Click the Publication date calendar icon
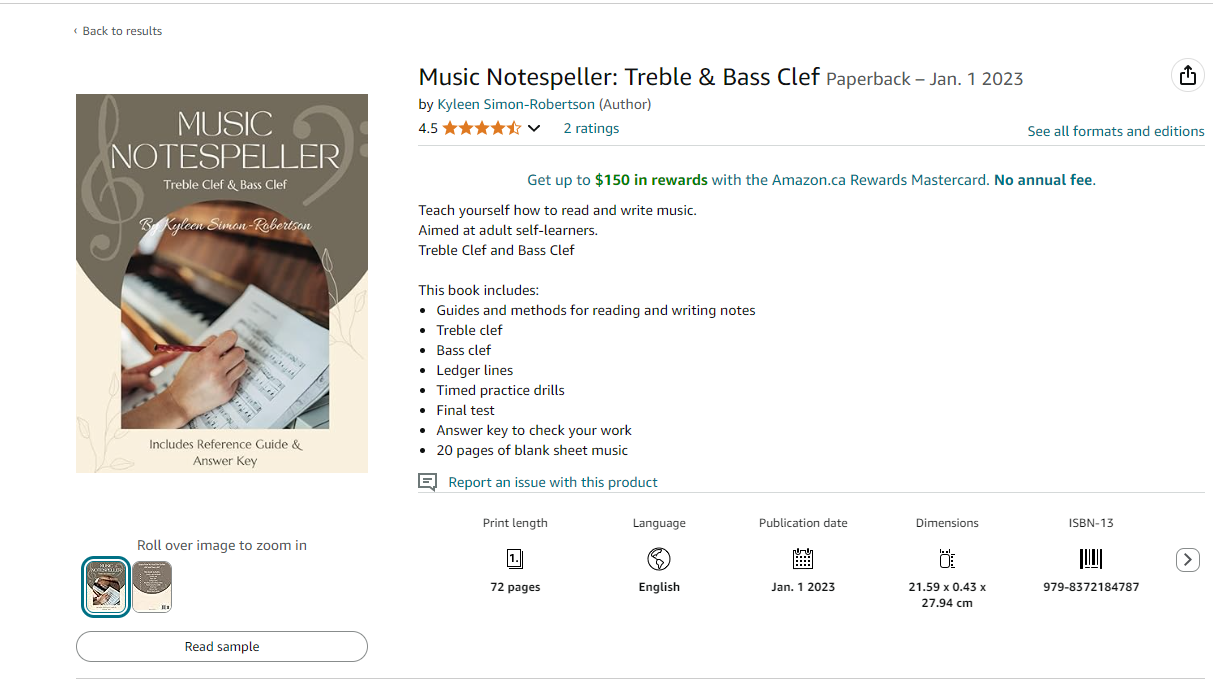This screenshot has width=1213, height=679. (x=803, y=559)
